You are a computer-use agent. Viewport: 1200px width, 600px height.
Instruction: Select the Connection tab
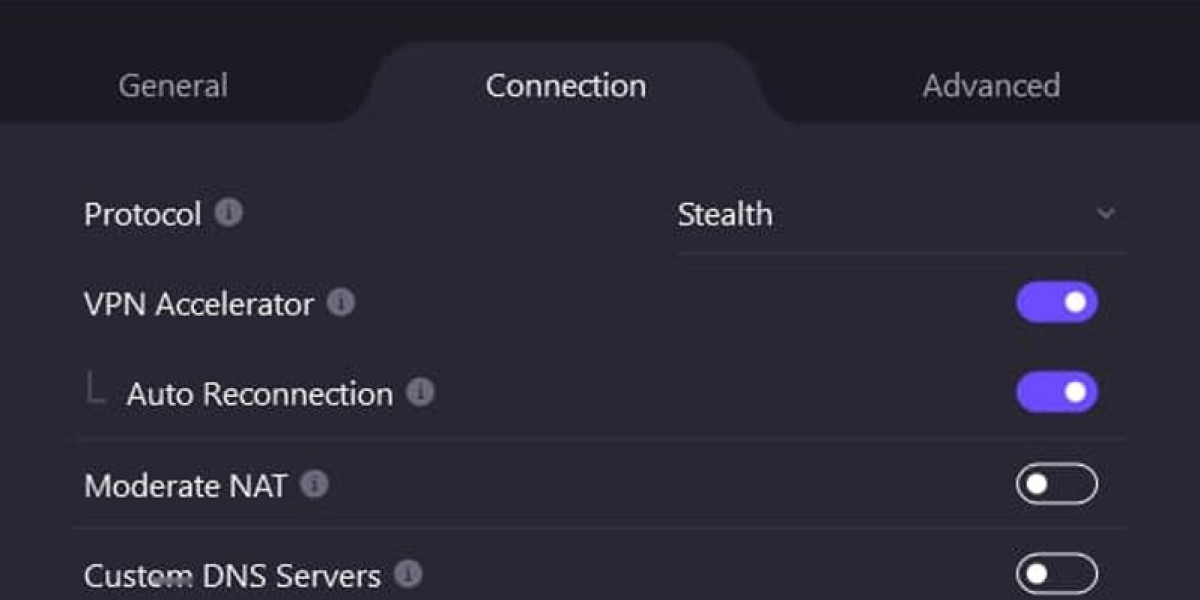[566, 86]
